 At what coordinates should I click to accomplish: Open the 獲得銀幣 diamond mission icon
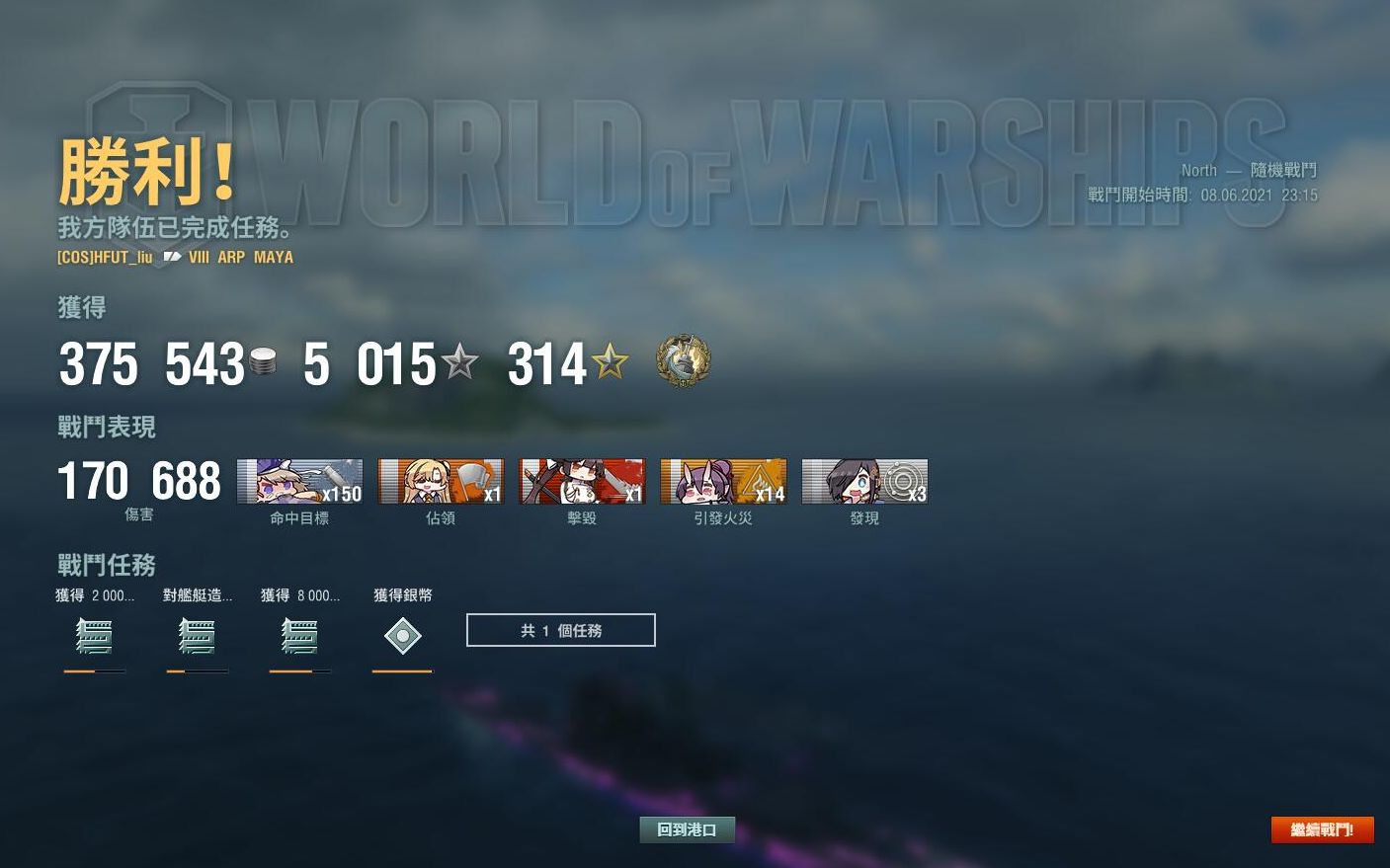coord(402,636)
